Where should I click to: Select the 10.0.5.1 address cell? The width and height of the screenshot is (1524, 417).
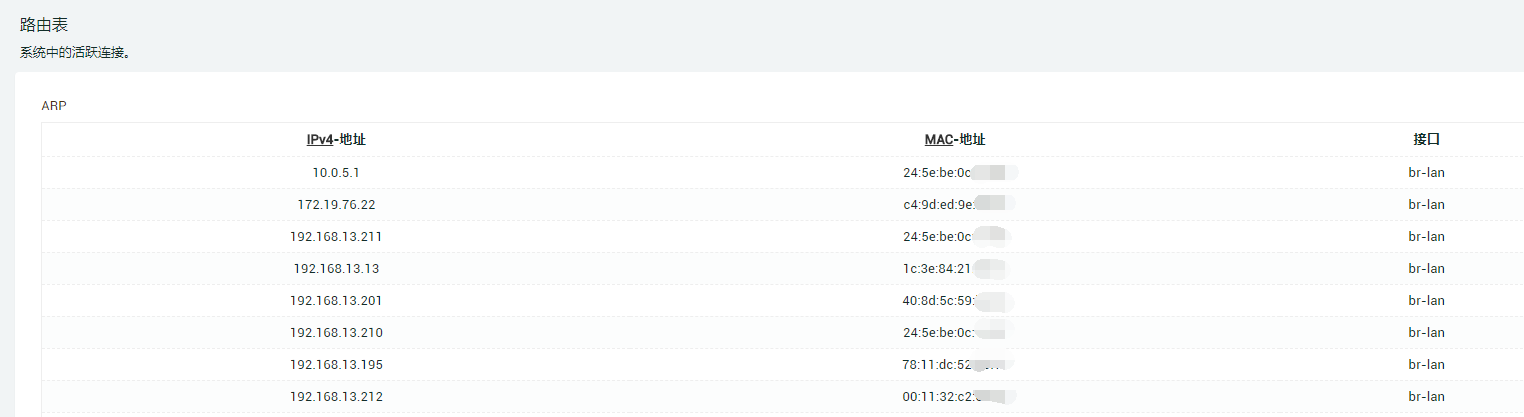tap(336, 172)
